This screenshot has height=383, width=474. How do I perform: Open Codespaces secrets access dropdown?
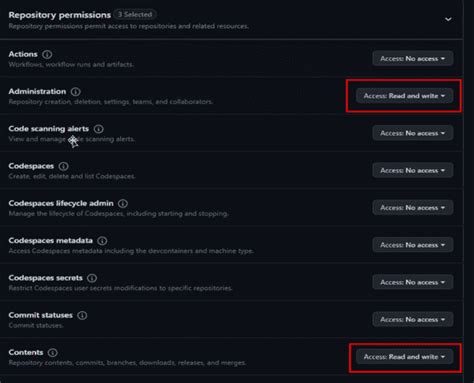click(x=413, y=282)
